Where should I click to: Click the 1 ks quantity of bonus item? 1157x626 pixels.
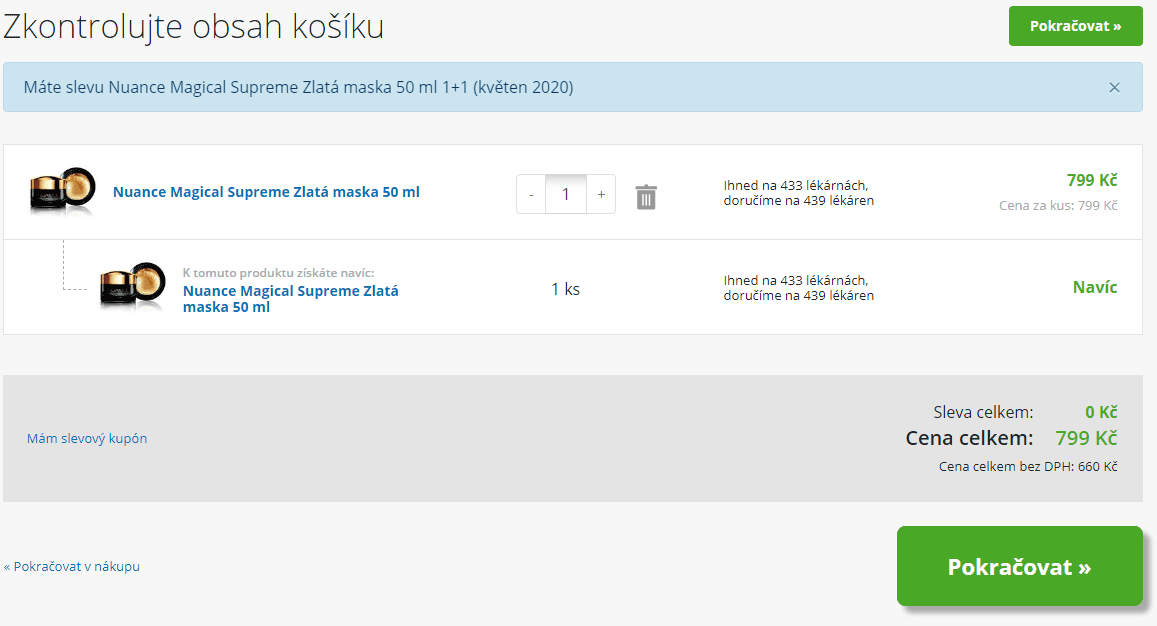566,289
